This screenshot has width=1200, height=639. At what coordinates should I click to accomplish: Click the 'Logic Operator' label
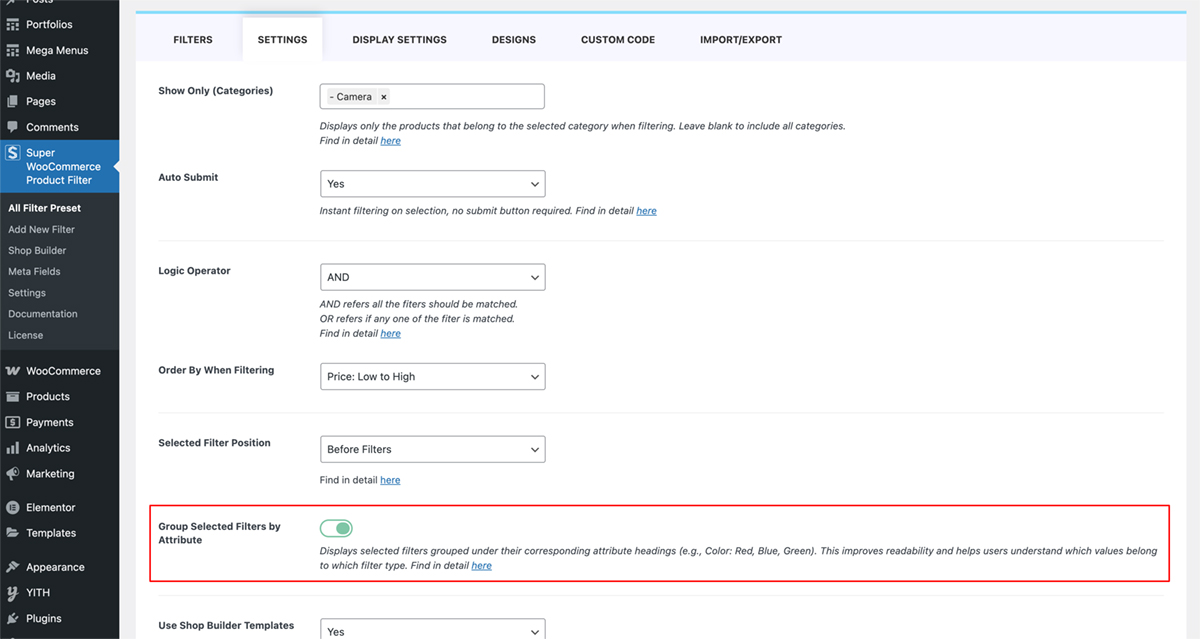194,271
